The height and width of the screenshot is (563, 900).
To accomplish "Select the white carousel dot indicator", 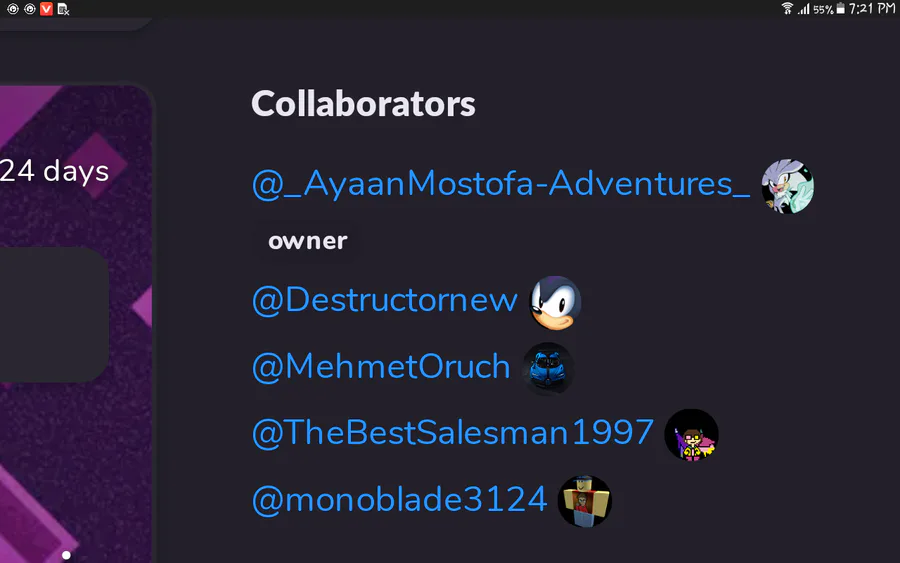I will click(x=66, y=555).
